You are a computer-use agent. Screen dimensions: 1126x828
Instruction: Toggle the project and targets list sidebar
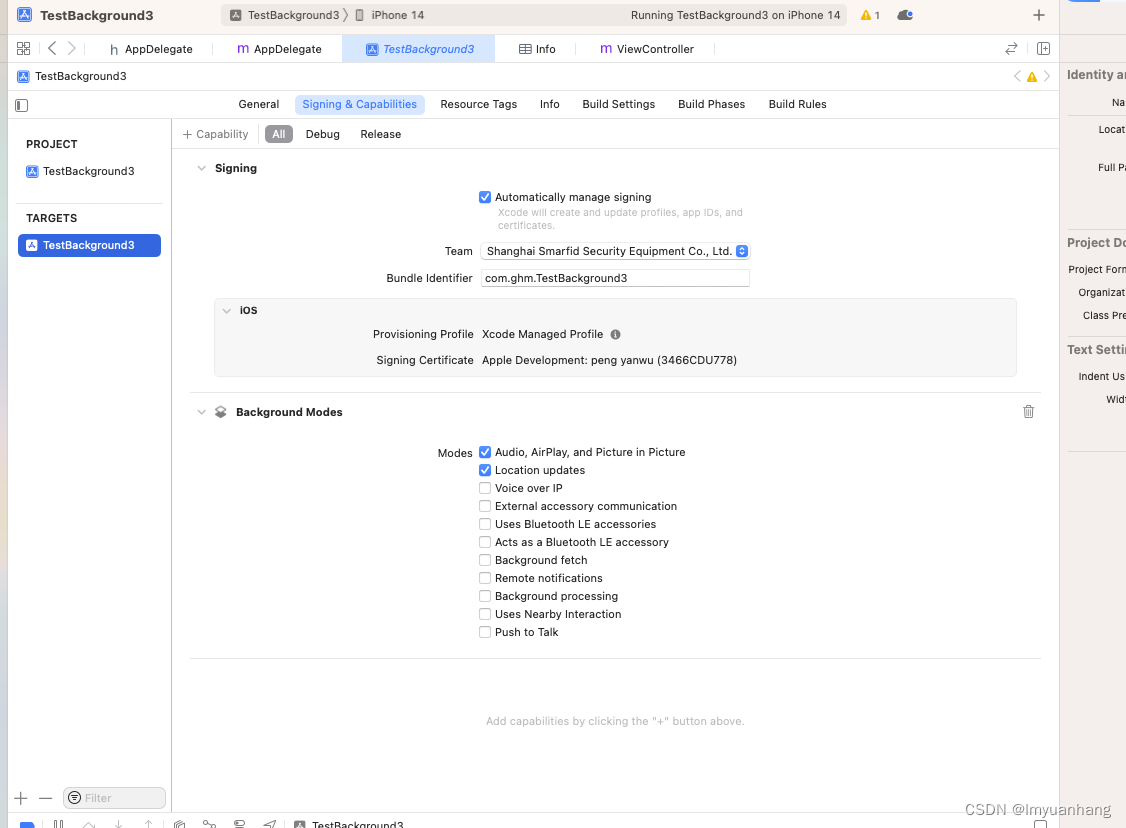[22, 106]
